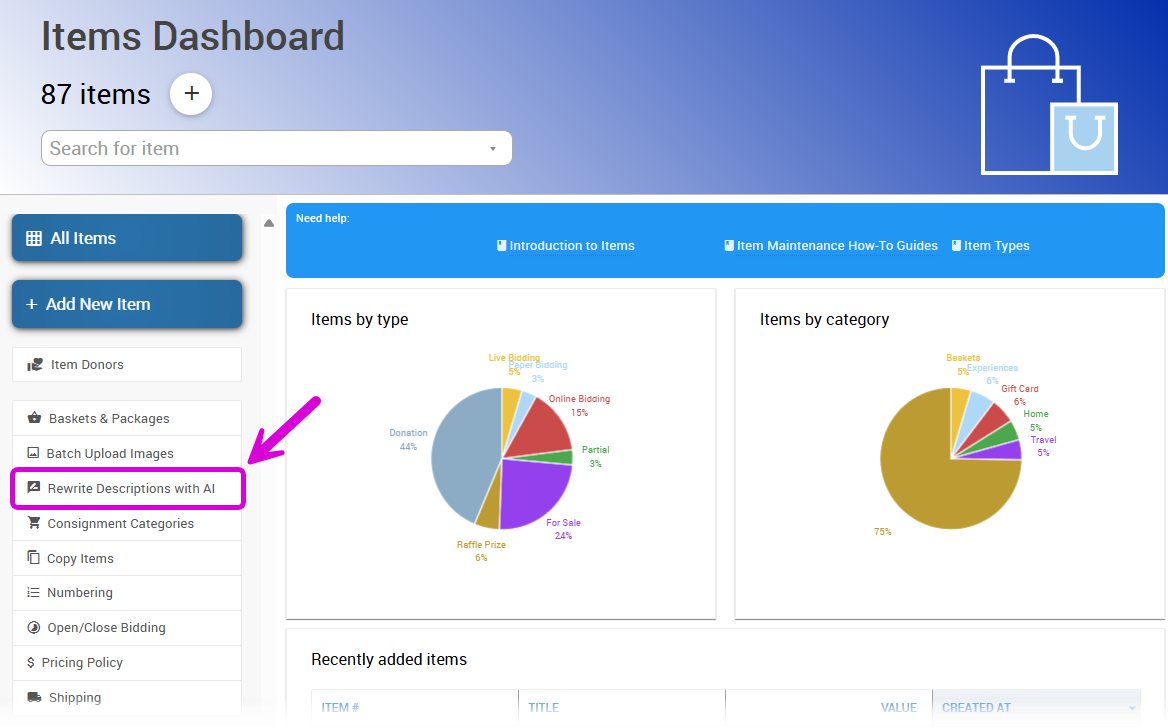Click the "Home" chart label

click(1035, 414)
